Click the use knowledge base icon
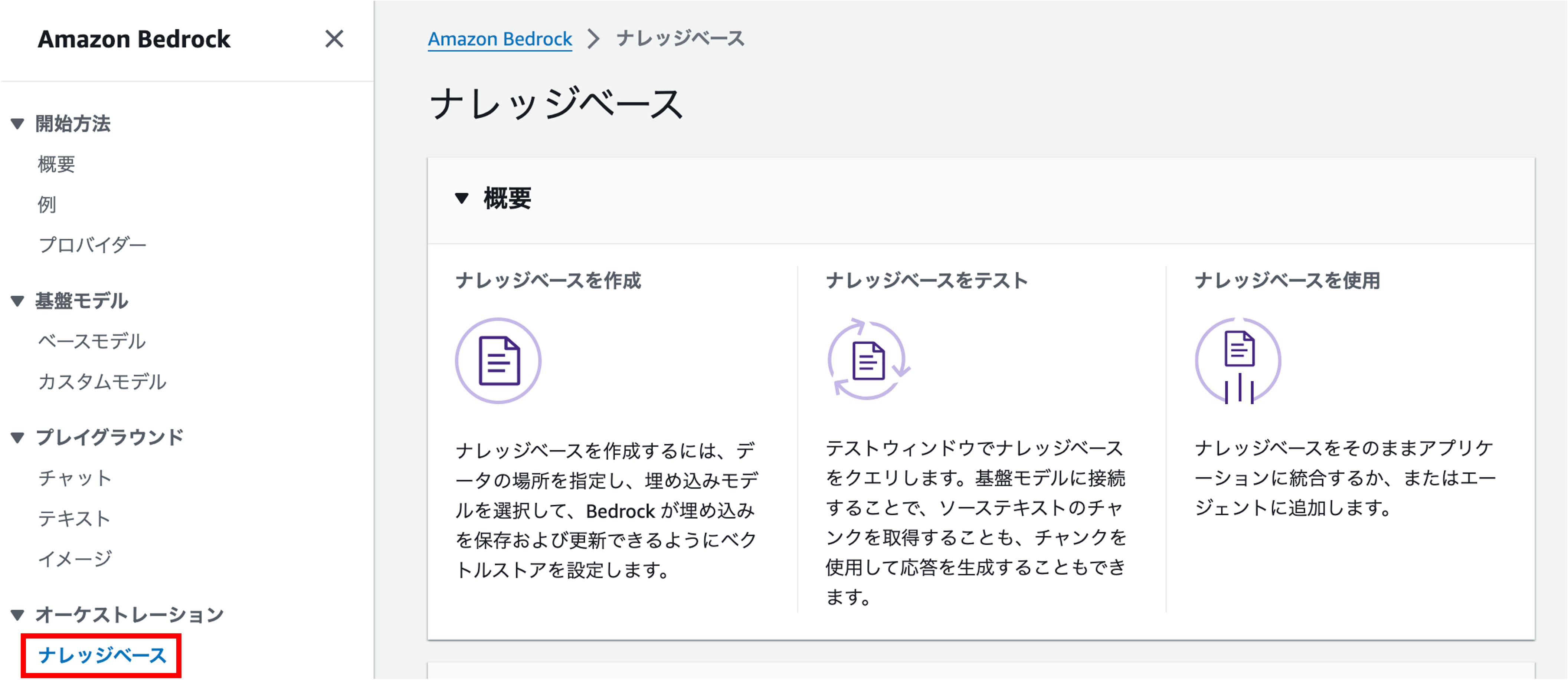The width and height of the screenshot is (1568, 680). [1238, 361]
